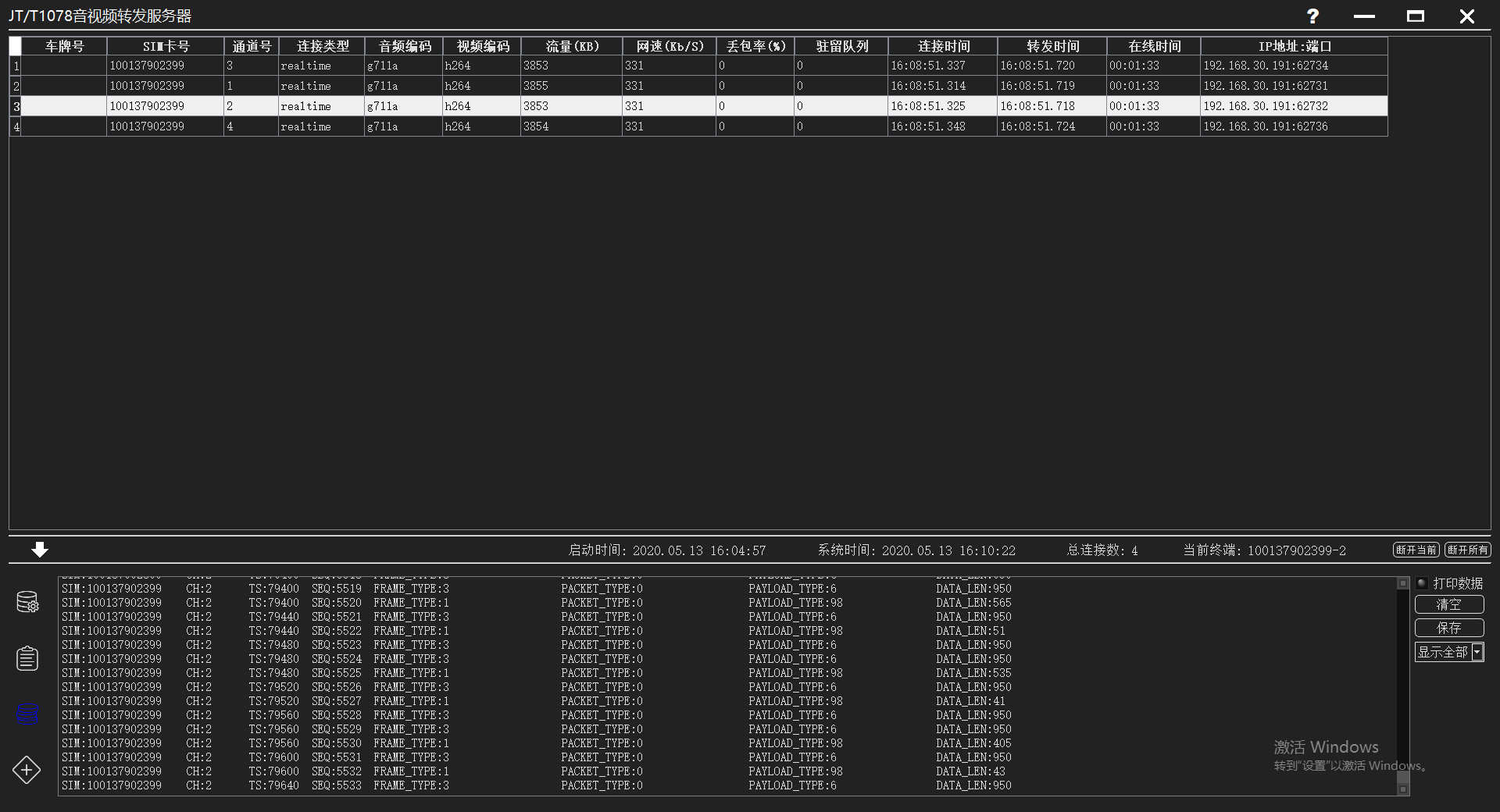Click the 连接时间 column header

click(943, 46)
